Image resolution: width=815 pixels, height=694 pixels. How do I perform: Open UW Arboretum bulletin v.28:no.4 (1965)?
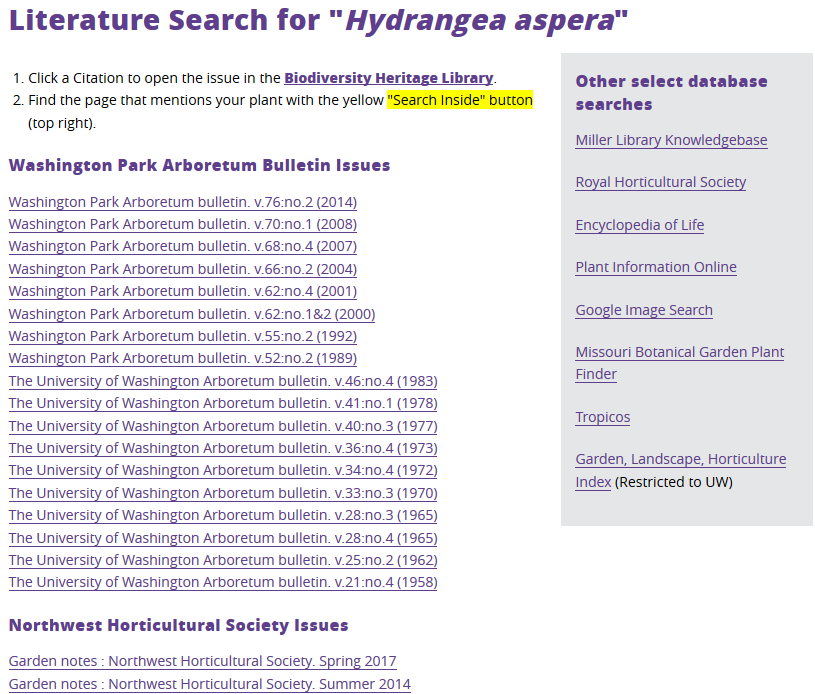tap(223, 538)
